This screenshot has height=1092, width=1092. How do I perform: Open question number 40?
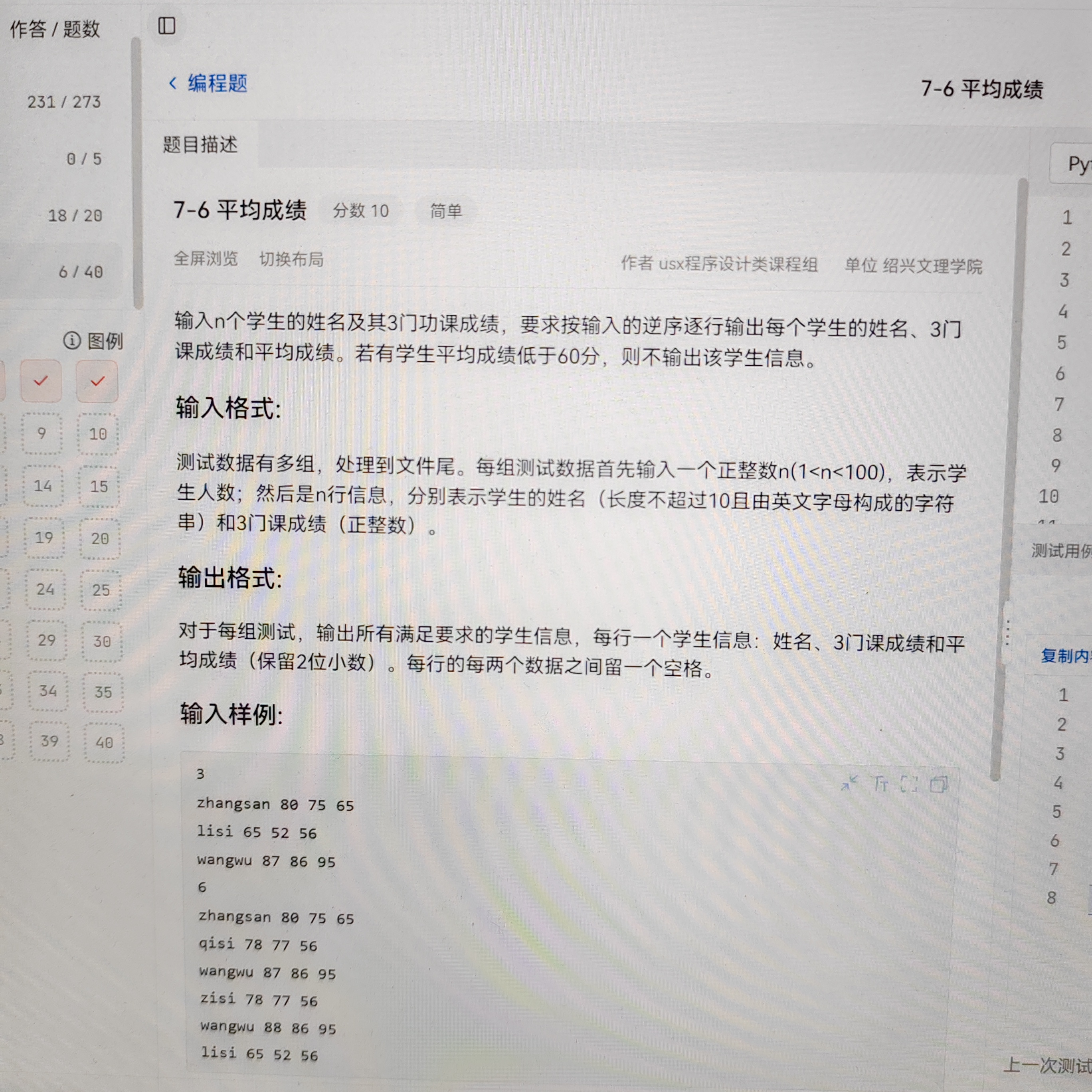(105, 743)
